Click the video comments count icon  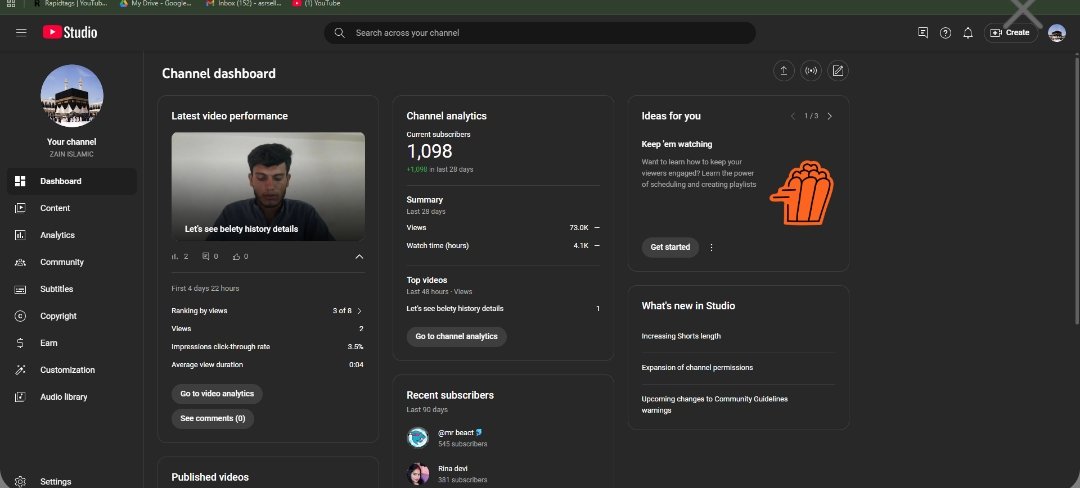tap(205, 256)
